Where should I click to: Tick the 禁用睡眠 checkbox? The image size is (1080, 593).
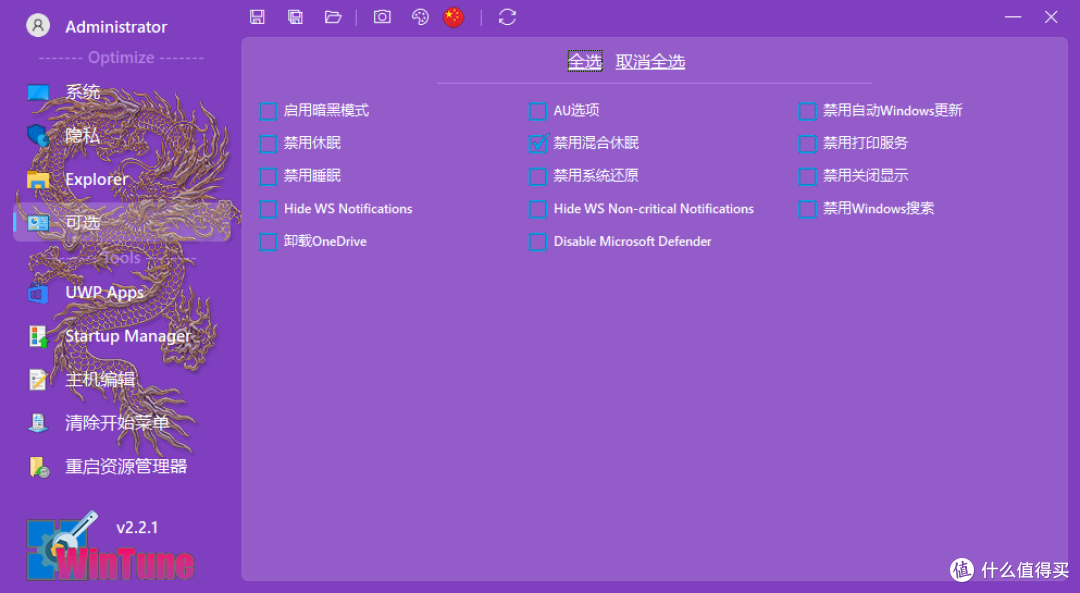point(268,176)
